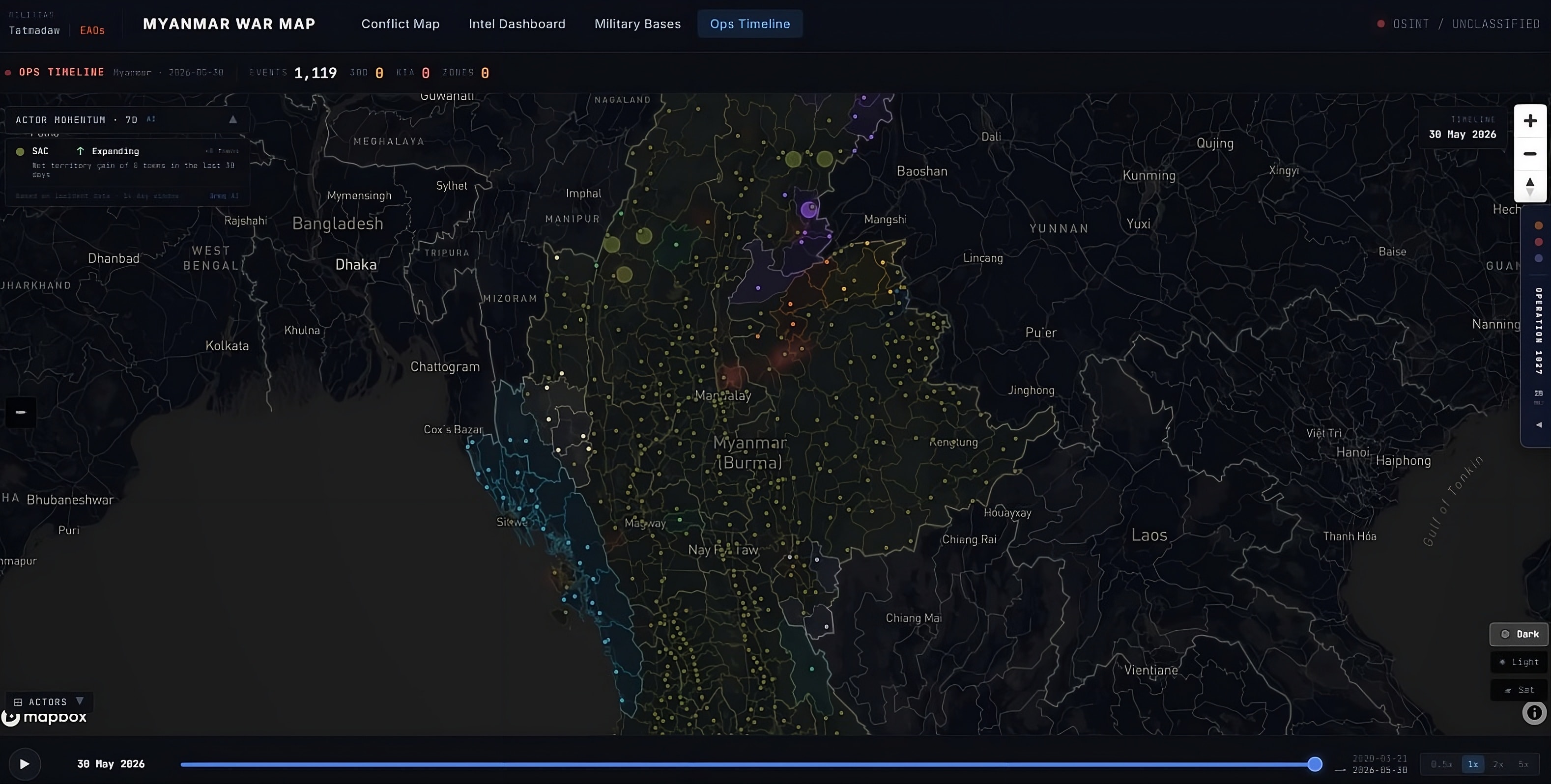Image resolution: width=1551 pixels, height=784 pixels.
Task: Expand the Actors dropdown
Action: coord(49,701)
